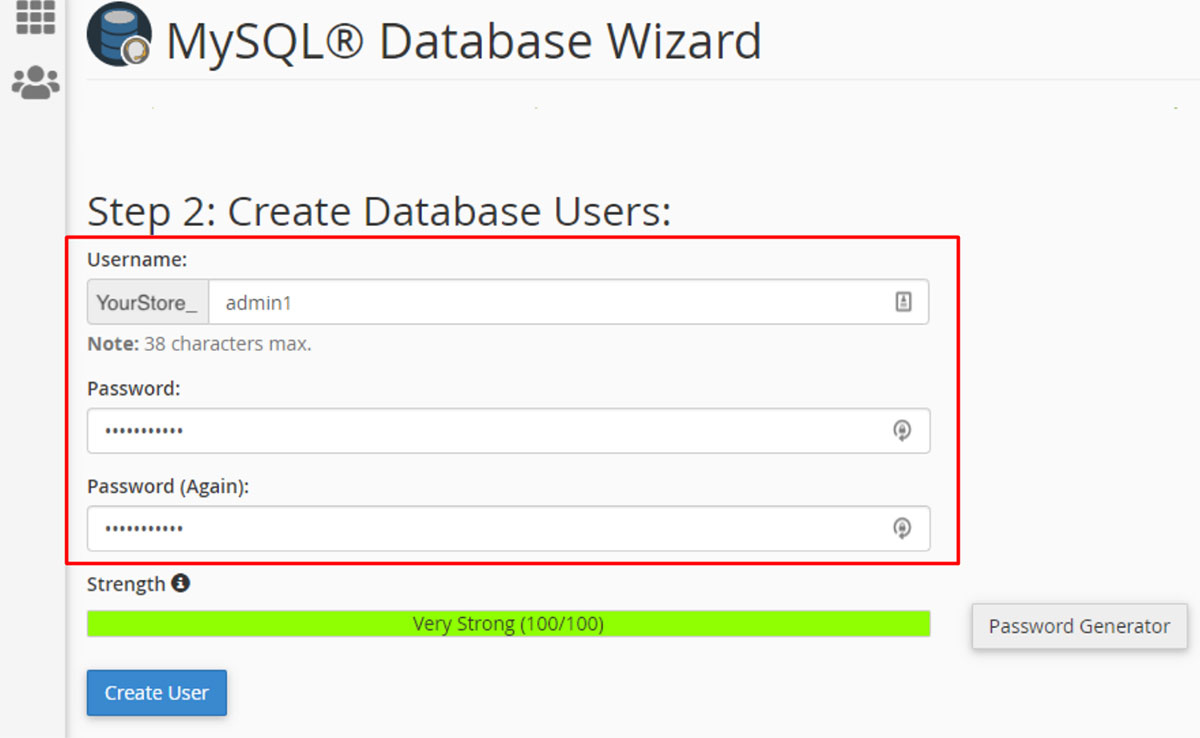Click the Step 2: Create Database Users heading
Image resolution: width=1200 pixels, height=738 pixels.
(379, 212)
